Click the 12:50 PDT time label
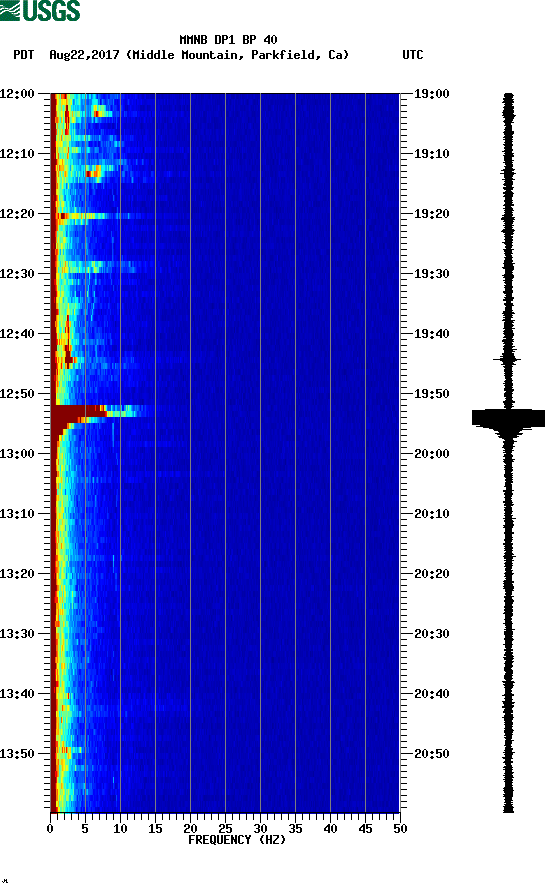Screen dimensions: 552x892 tap(18, 394)
